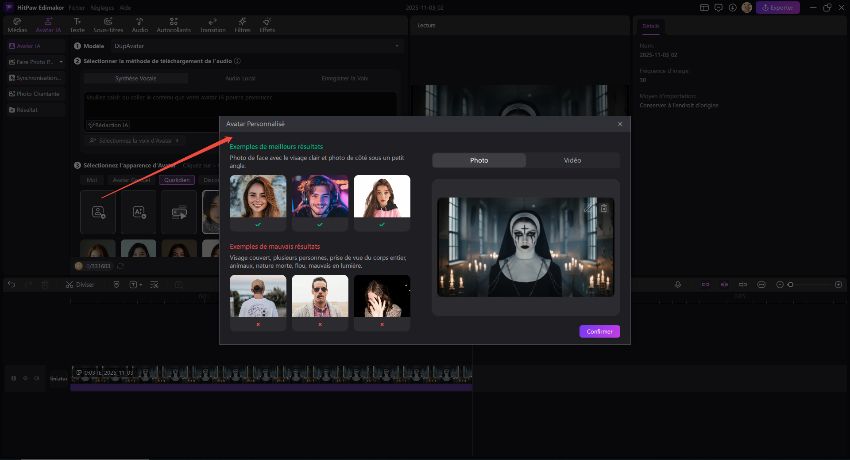
Task: Click the upload custom avatar photo icon
Action: point(98,212)
